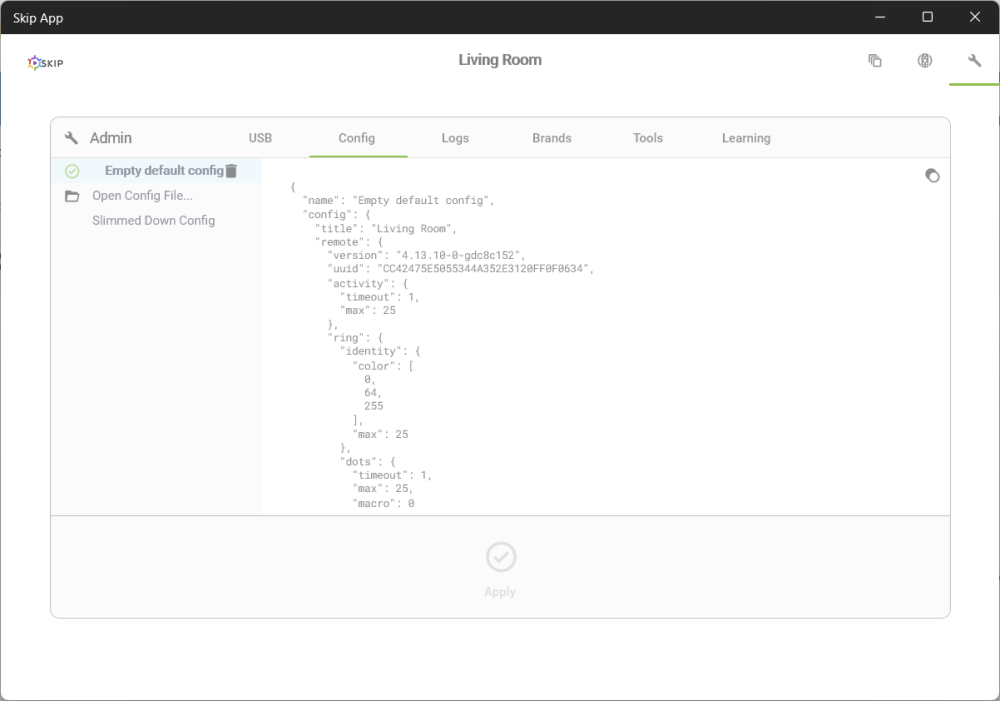Screen dimensions: 1000x701
Task: Click the "version" line in the JSON
Action: click(x=426, y=255)
